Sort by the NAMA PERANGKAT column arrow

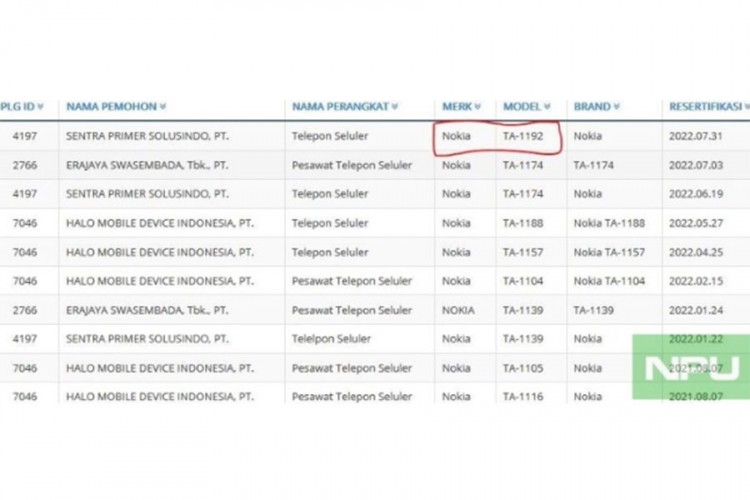coord(395,107)
